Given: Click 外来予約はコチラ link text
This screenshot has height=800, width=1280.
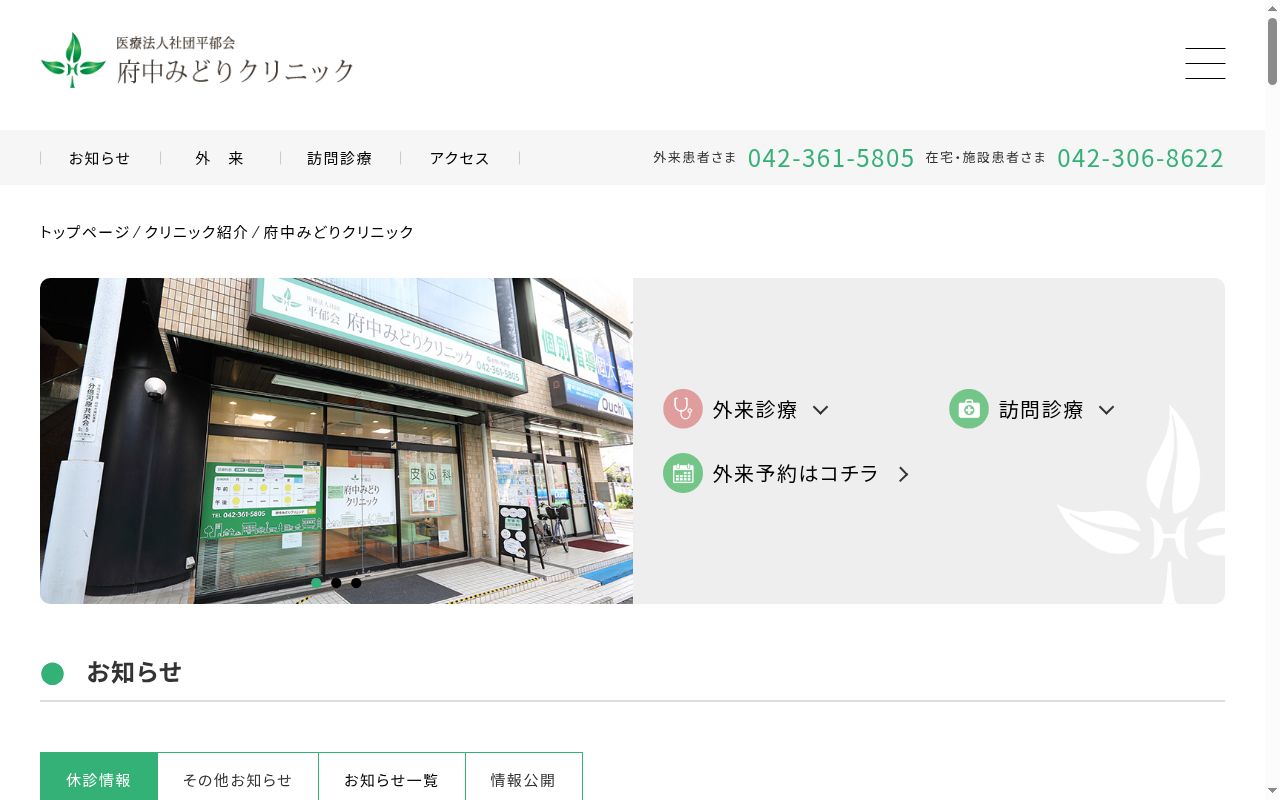Looking at the screenshot, I should pyautogui.click(x=796, y=474).
